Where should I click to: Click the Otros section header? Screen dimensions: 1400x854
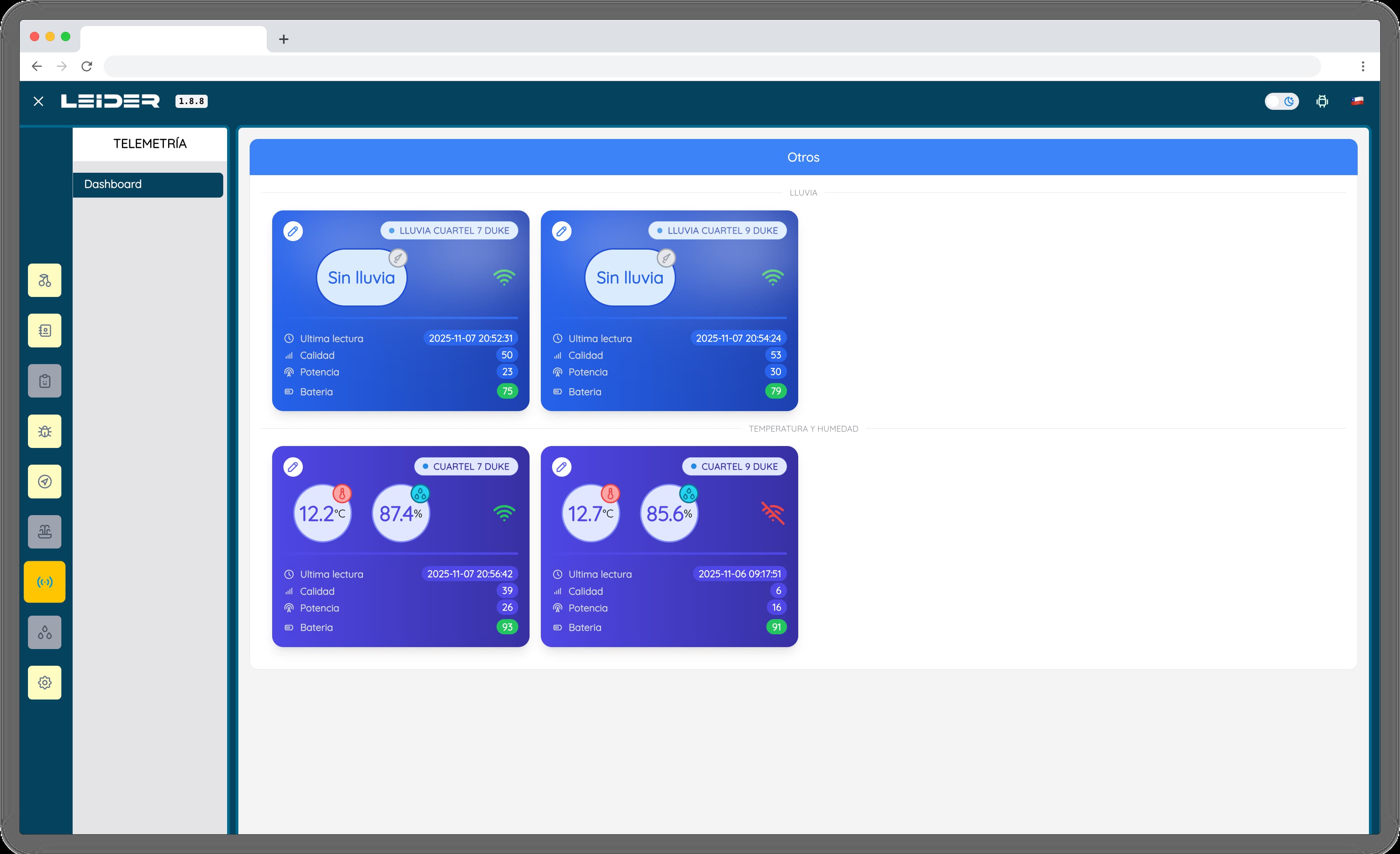(x=803, y=157)
